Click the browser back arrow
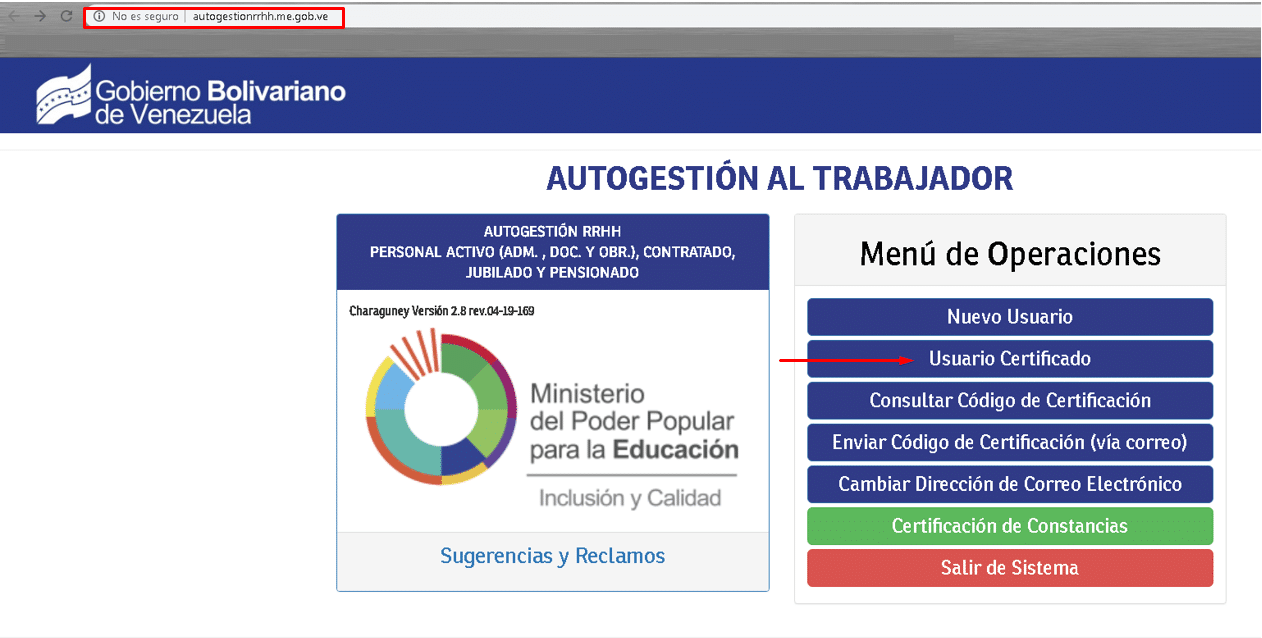The height and width of the screenshot is (638, 1262). point(14,16)
